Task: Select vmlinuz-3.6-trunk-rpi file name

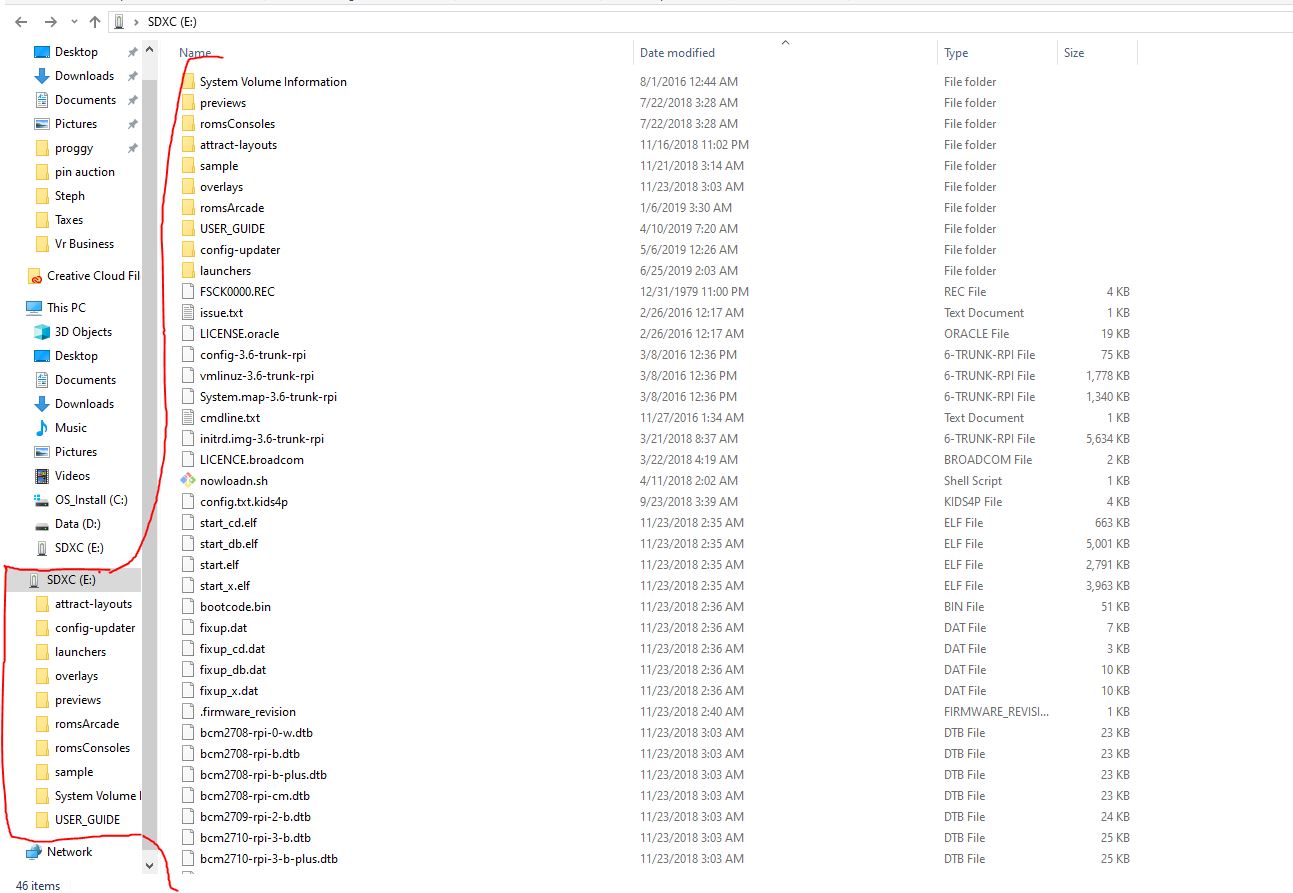Action: (x=257, y=376)
